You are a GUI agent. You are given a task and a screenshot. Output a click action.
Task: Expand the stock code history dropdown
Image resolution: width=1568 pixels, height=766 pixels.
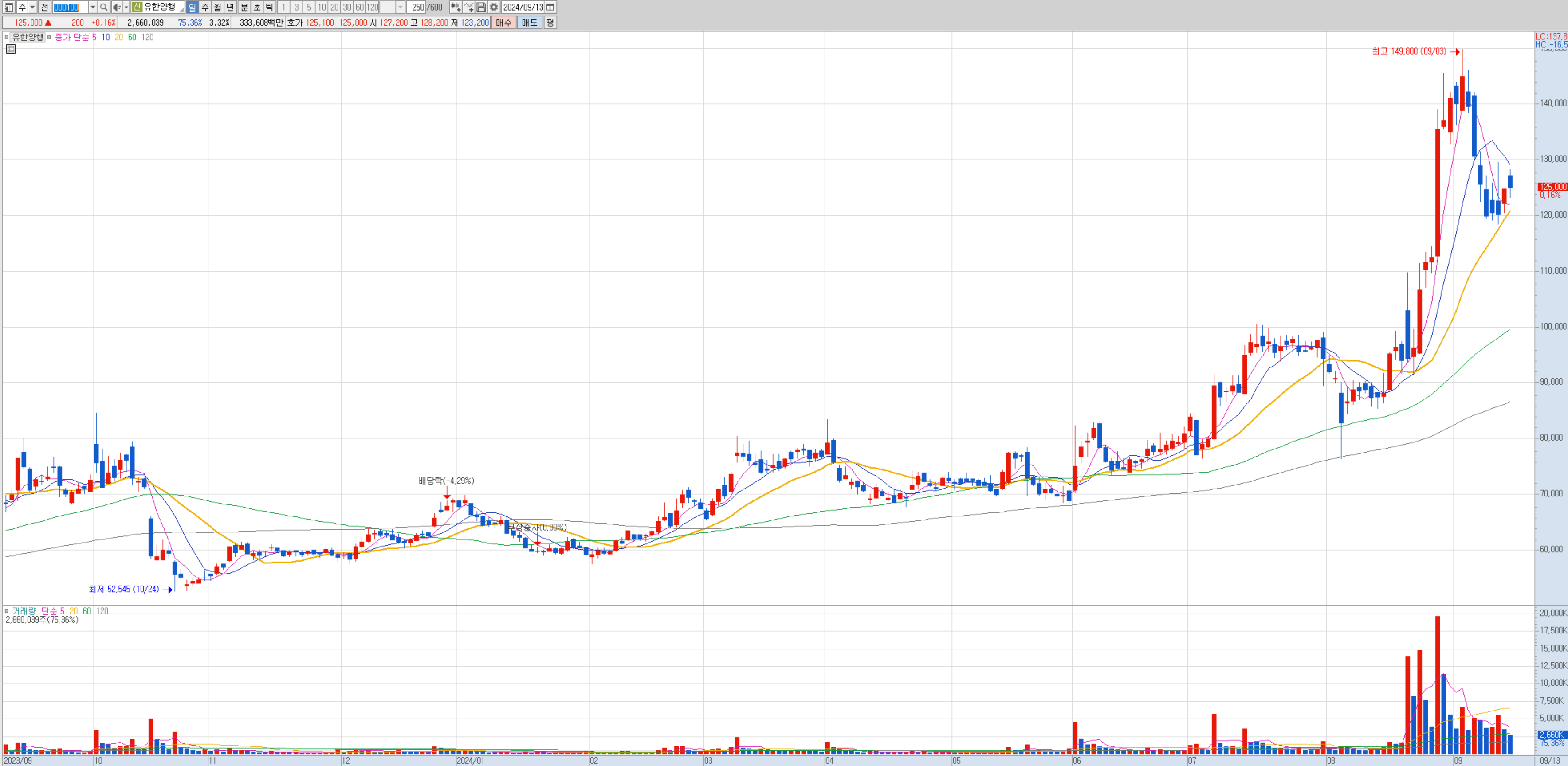[x=93, y=7]
